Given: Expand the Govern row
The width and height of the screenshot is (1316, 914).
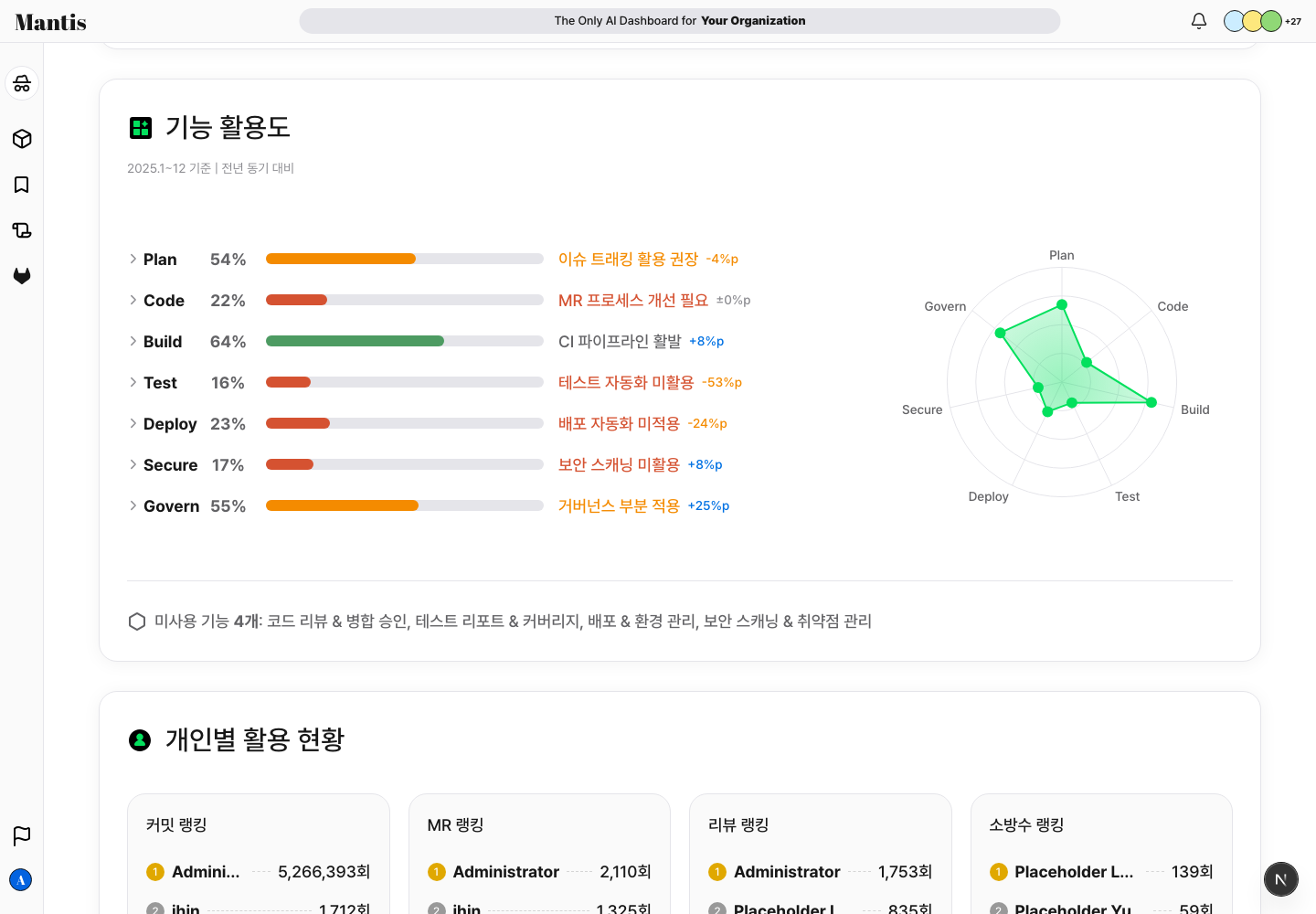Looking at the screenshot, I should pos(133,505).
